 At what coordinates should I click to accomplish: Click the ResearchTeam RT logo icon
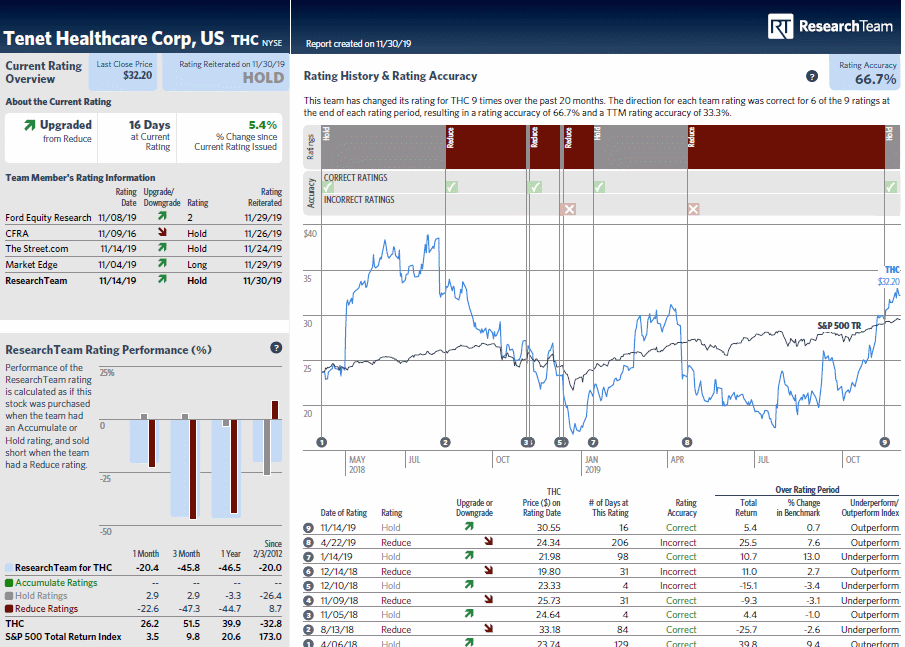[780, 27]
